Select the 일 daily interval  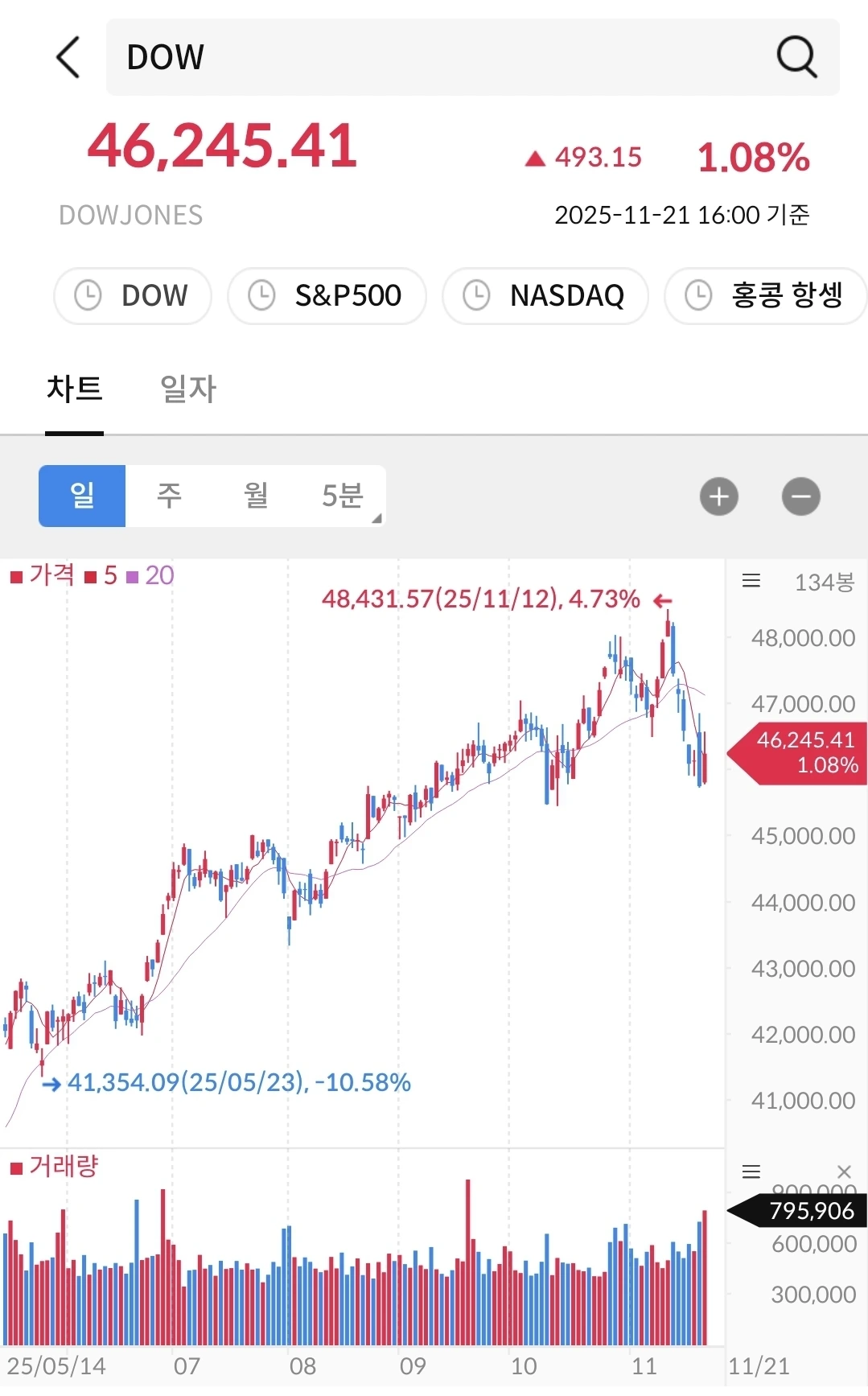pyautogui.click(x=82, y=496)
